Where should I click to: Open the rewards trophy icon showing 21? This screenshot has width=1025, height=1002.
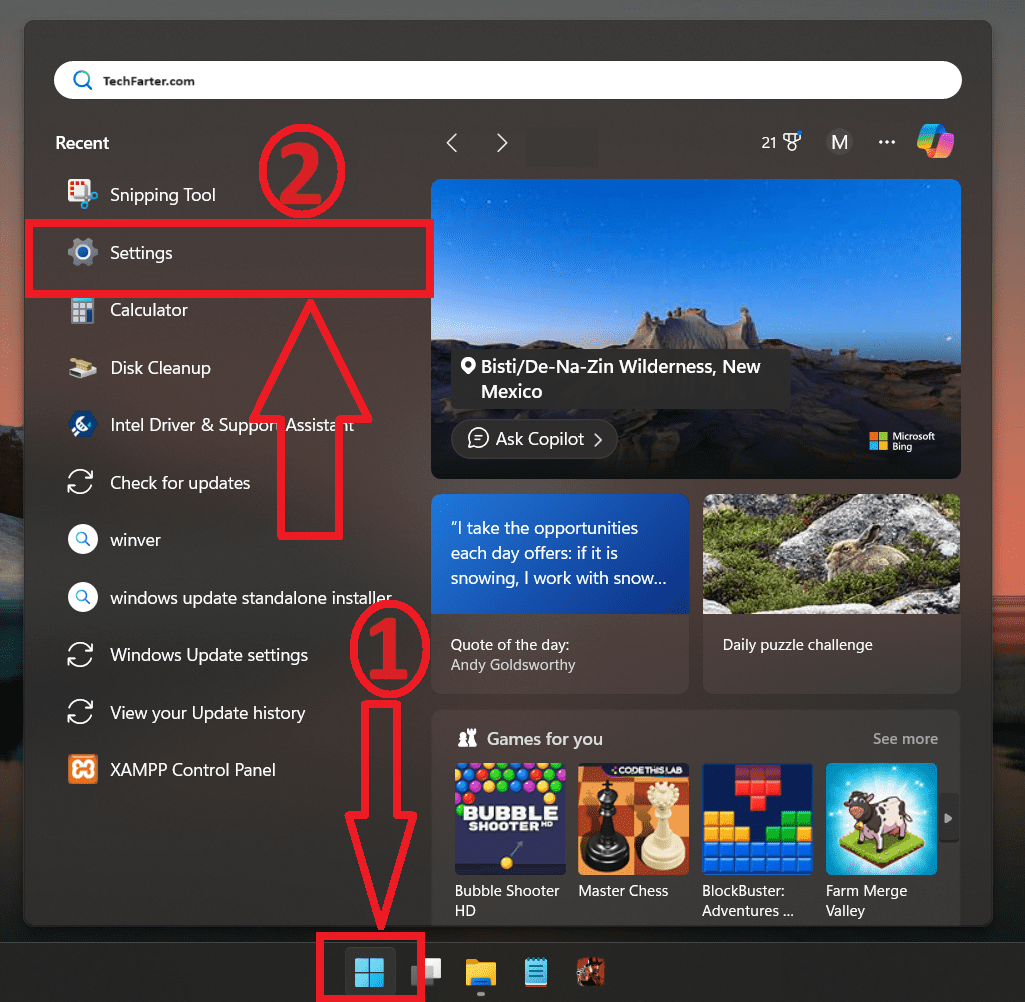coord(782,143)
